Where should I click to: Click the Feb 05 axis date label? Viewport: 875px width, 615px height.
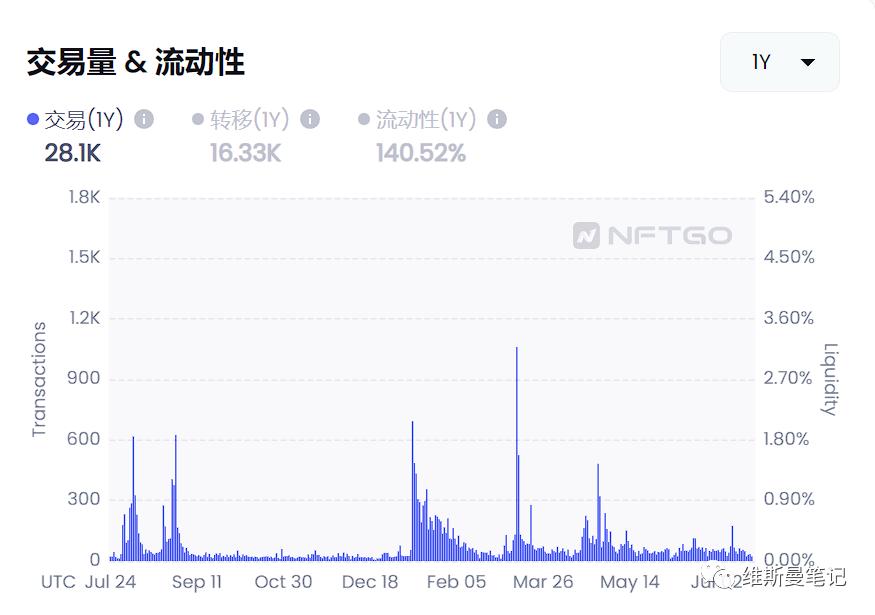(x=455, y=581)
